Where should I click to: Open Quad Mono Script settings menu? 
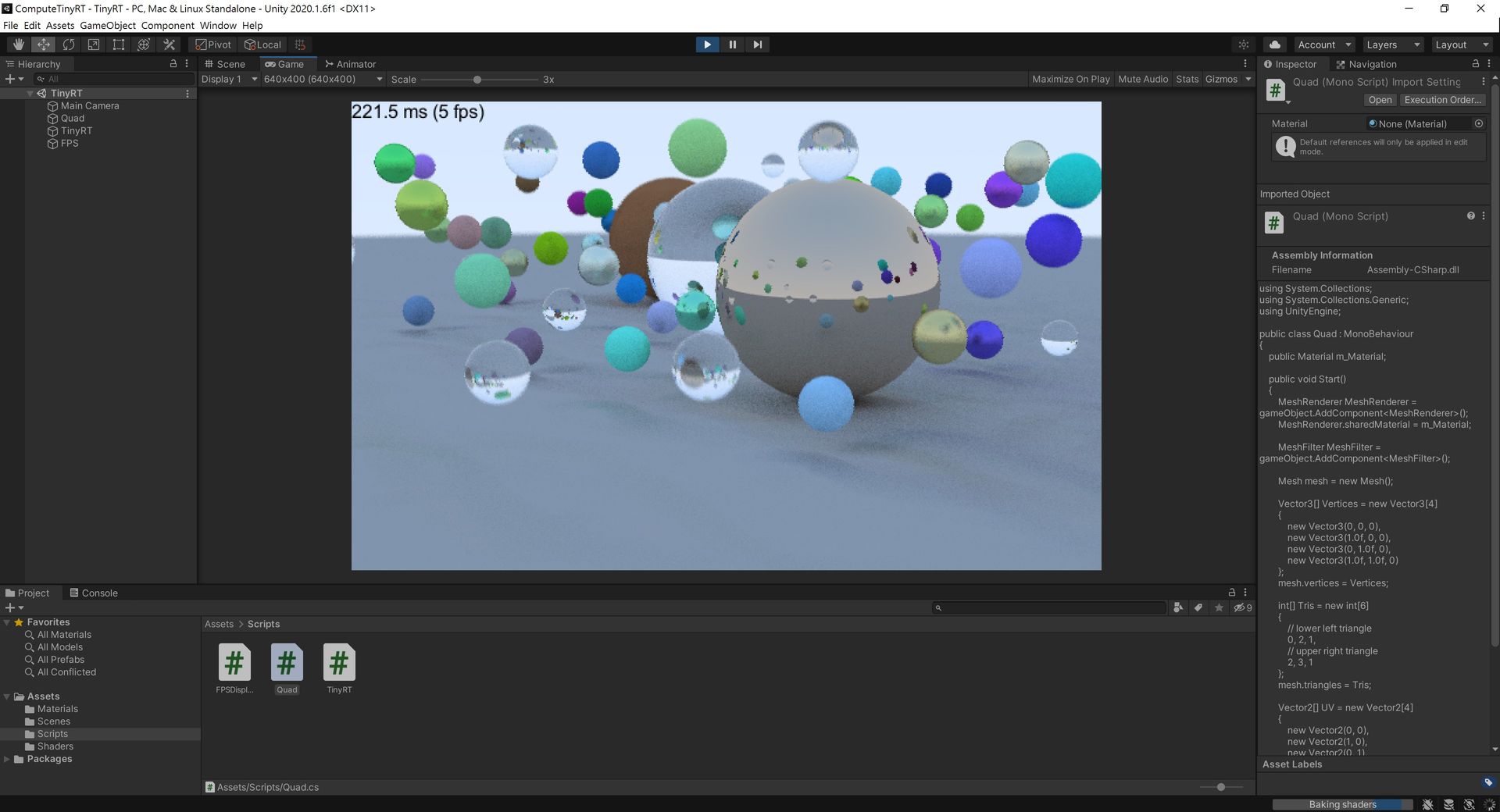tap(1484, 216)
